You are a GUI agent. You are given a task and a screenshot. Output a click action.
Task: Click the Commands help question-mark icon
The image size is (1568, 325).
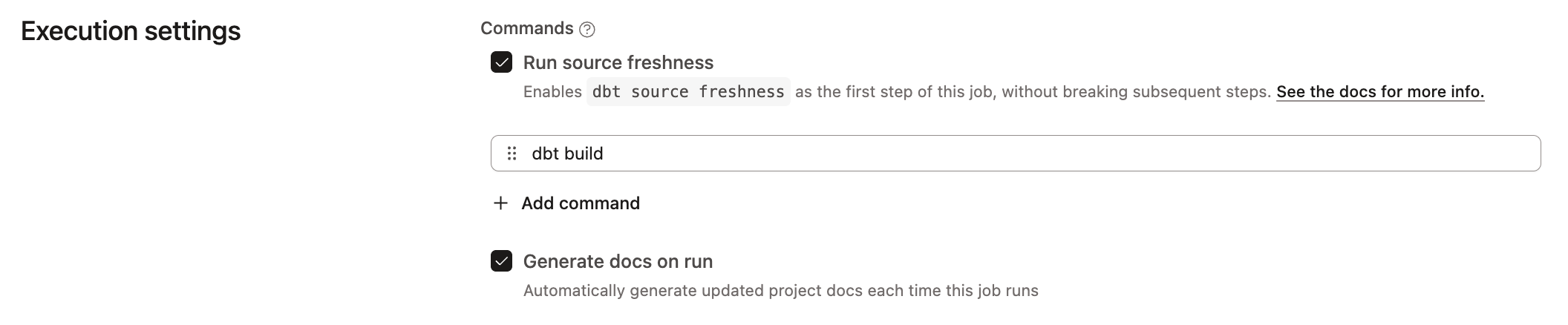point(587,30)
